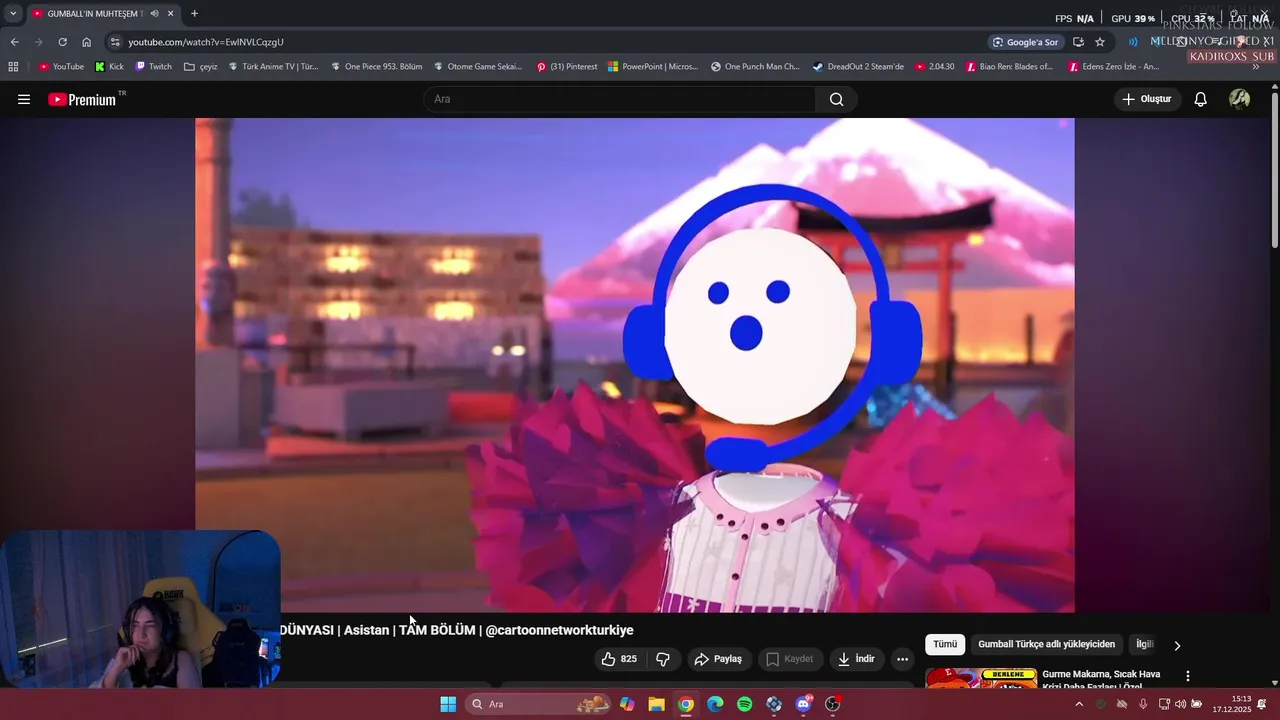Open the tab search dropdown arrow
The width and height of the screenshot is (1280, 720).
12,14
